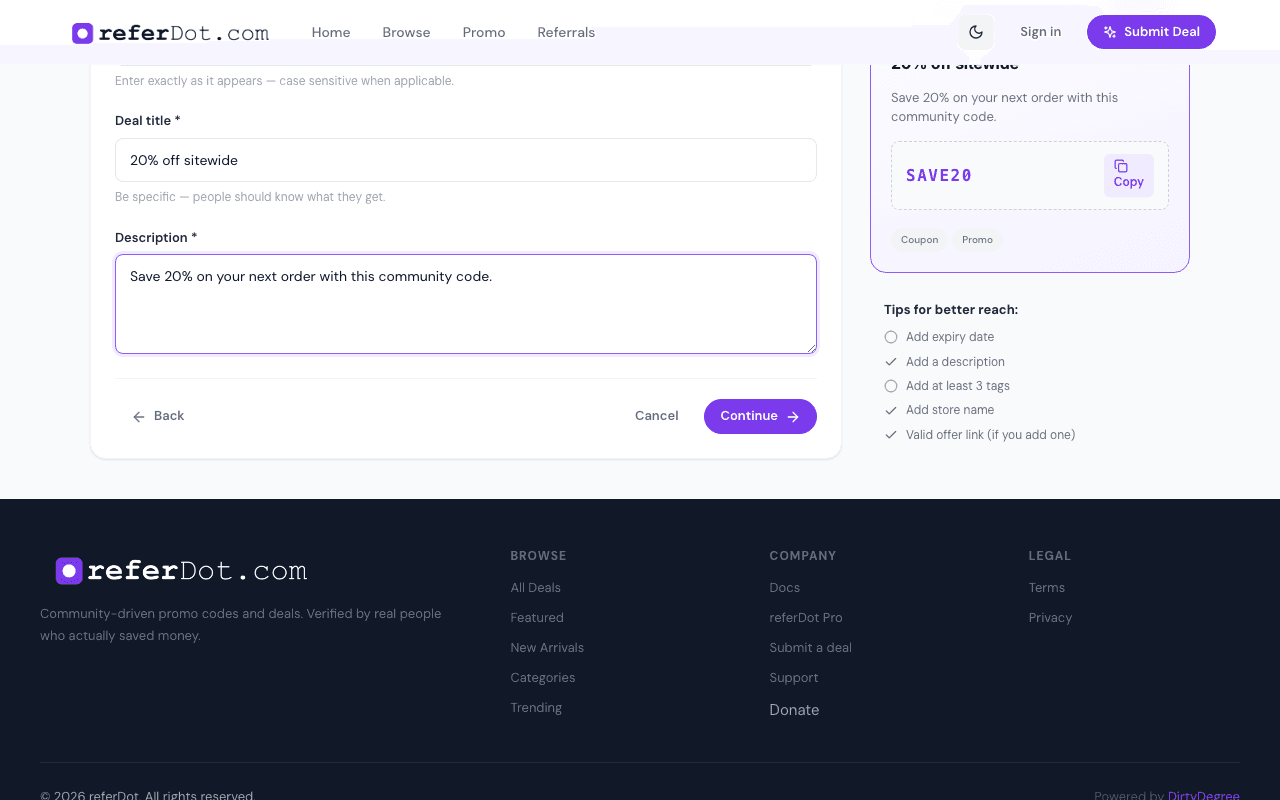
Task: Click the right arrow icon on Continue
Action: click(793, 417)
